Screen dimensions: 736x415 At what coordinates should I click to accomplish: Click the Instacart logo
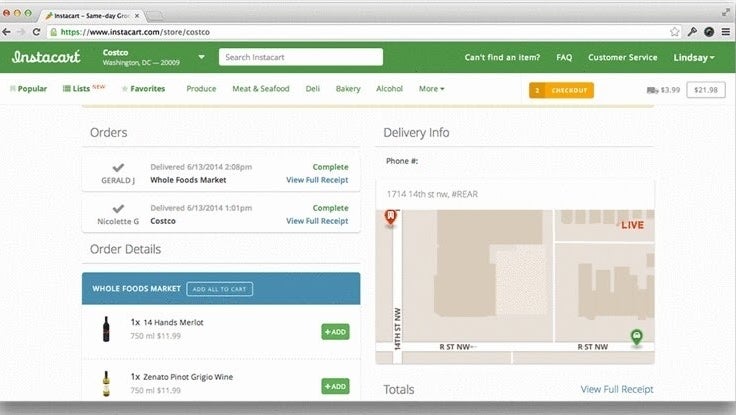coord(46,57)
